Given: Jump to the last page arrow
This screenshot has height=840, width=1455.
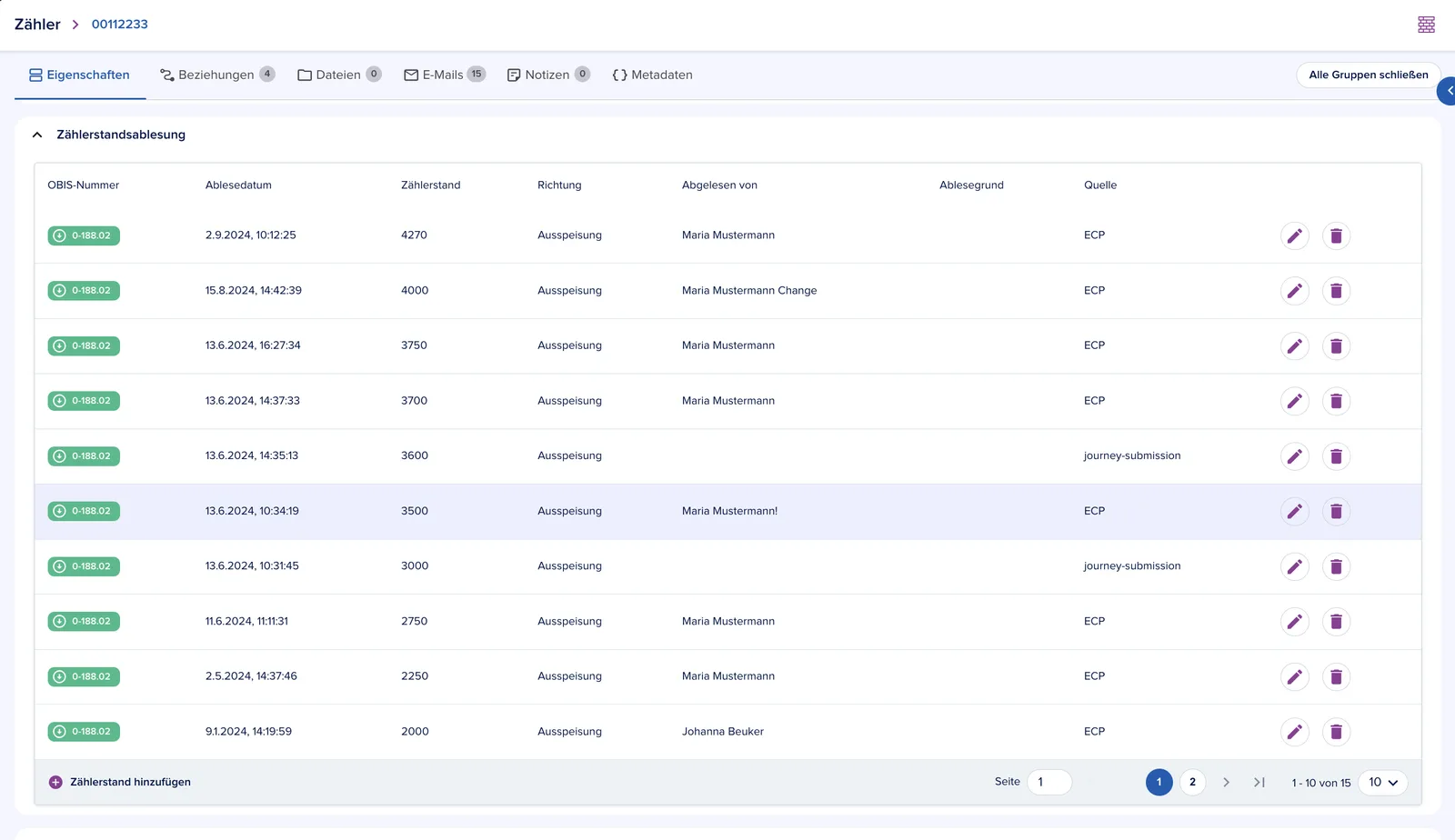Looking at the screenshot, I should pyautogui.click(x=1259, y=782).
